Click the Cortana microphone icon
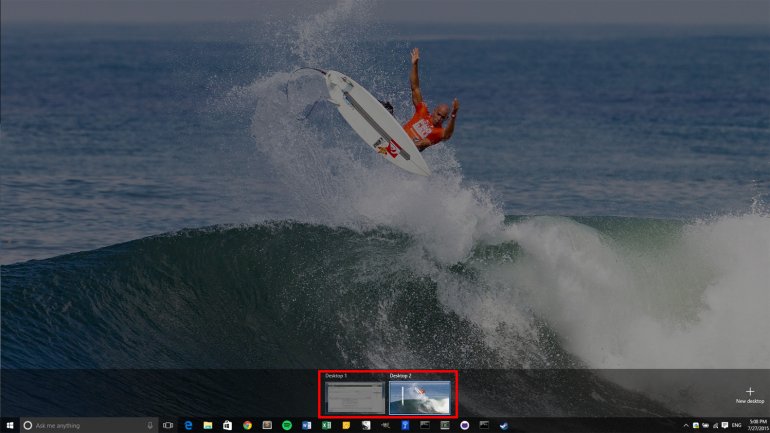770x433 pixels. click(x=150, y=425)
